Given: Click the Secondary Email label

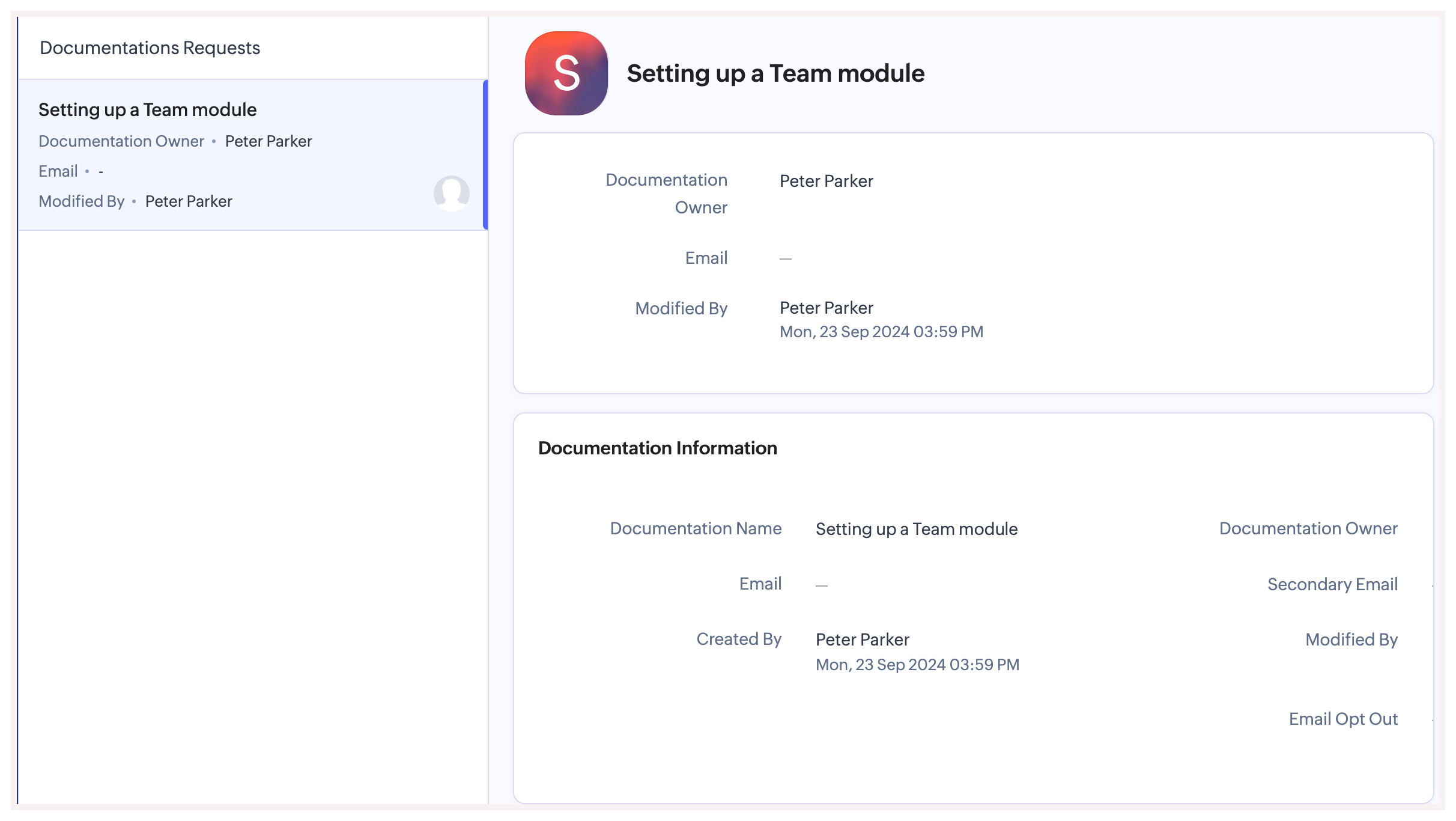Looking at the screenshot, I should tap(1332, 584).
